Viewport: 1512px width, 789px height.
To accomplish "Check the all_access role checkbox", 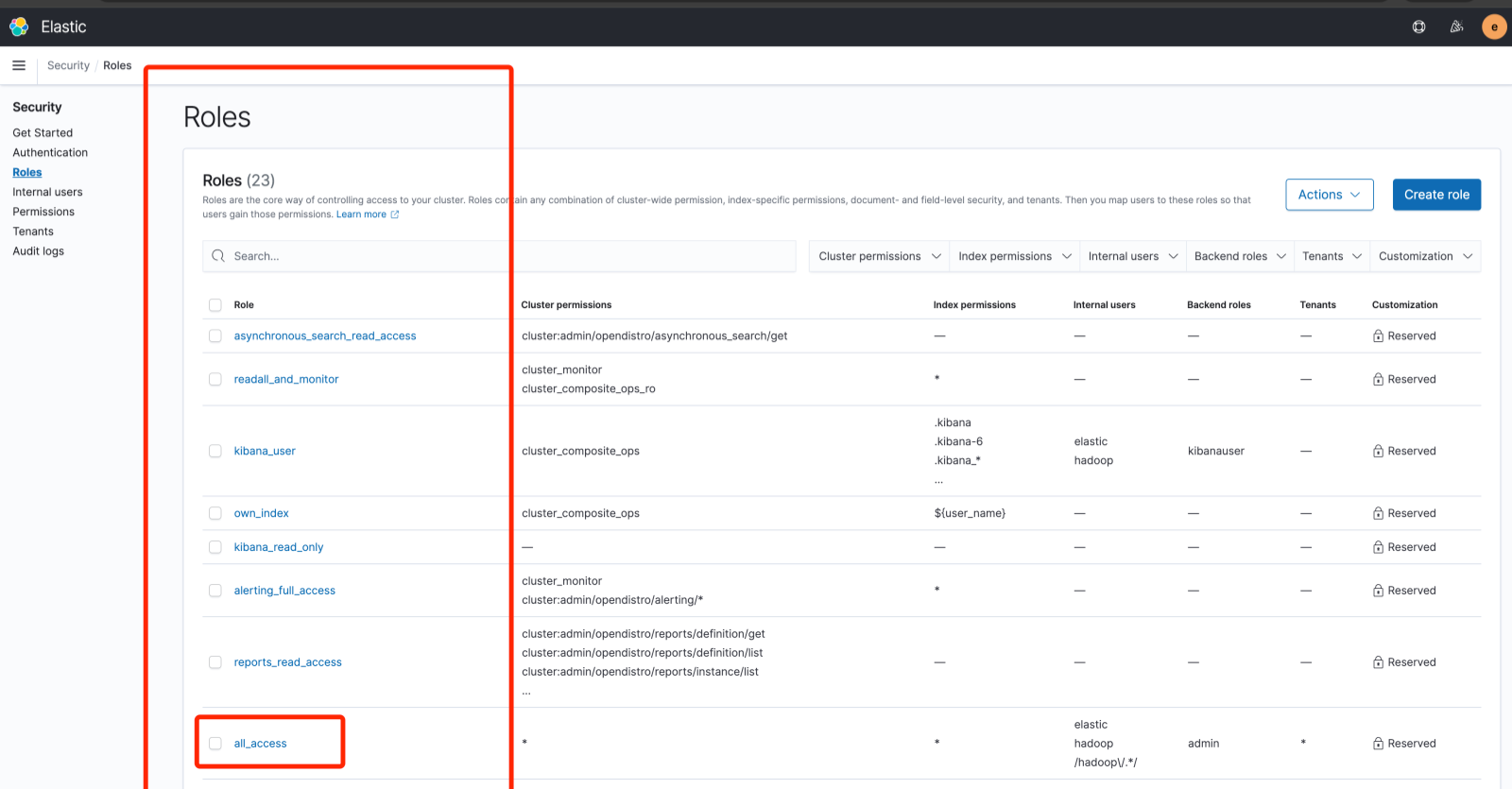I will click(215, 744).
